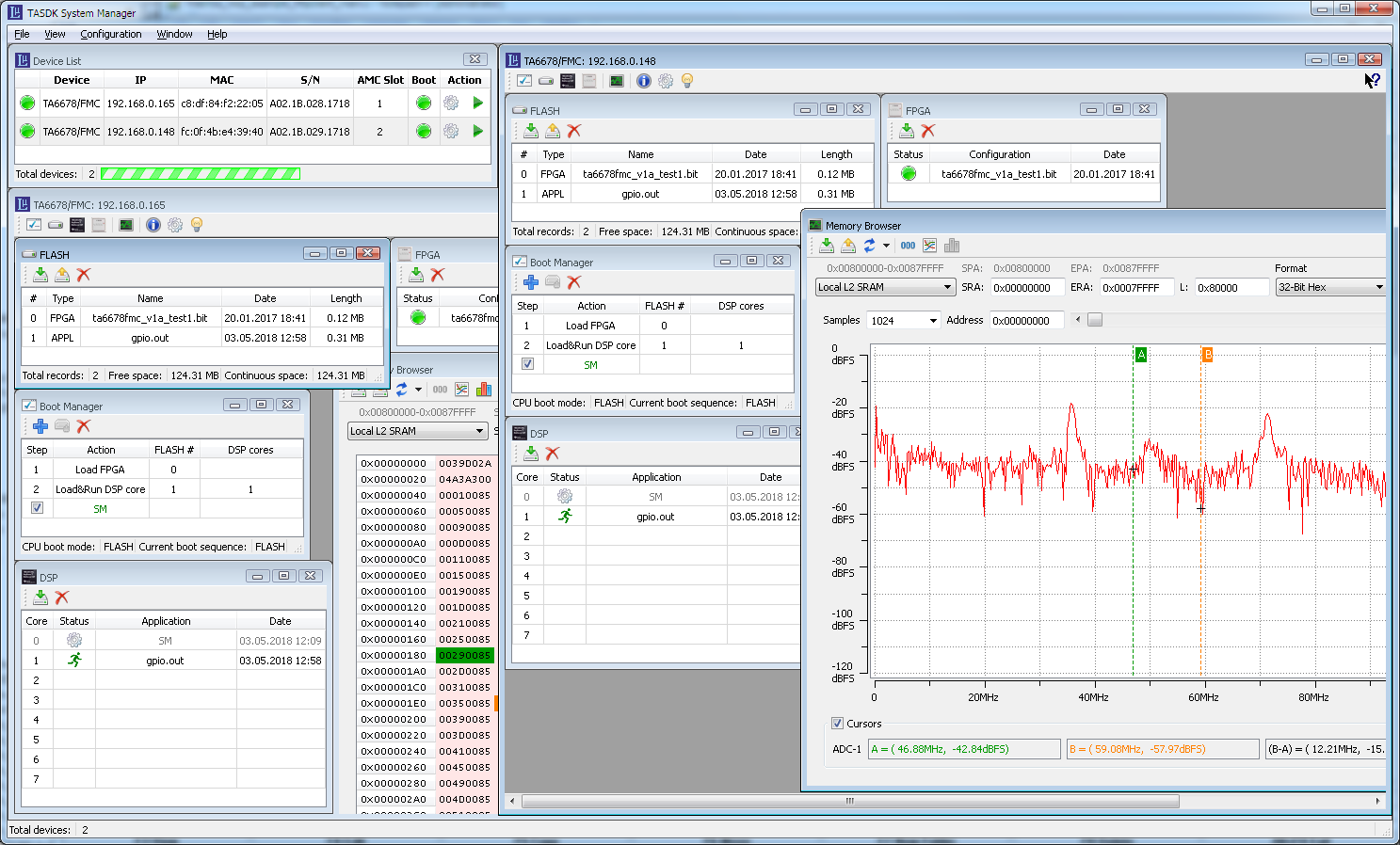Toggle the SM checkbox in the 192.168.0.165 Boot Manager
Viewport: 1400px width, 845px height.
(37, 508)
